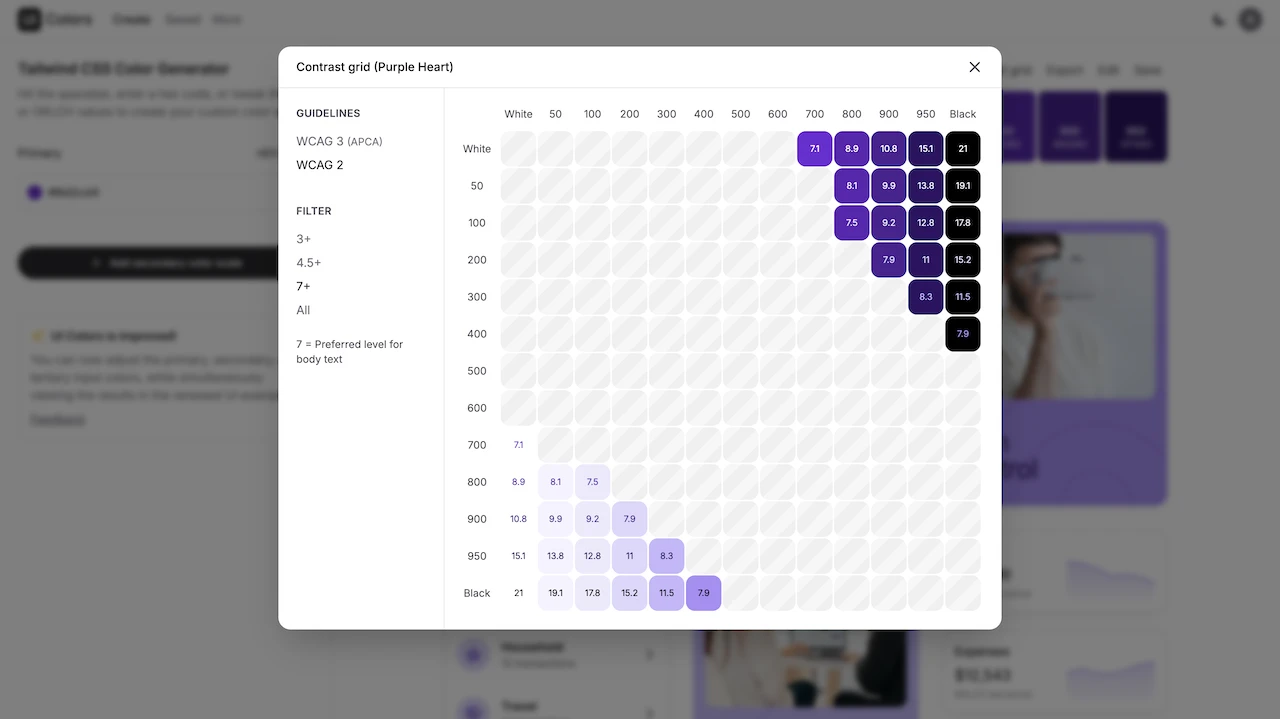1280x719 pixels.
Task: Select the WCAG 3 (APCA) guideline
Action: pyautogui.click(x=339, y=141)
